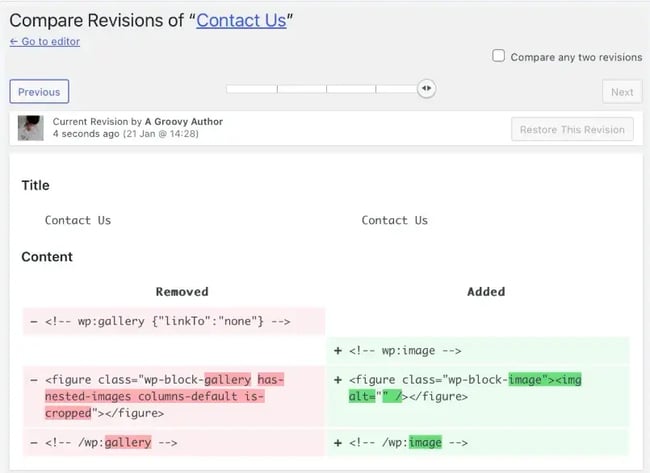The image size is (650, 473).
Task: Click the "Restore This Revision" button
Action: [572, 129]
